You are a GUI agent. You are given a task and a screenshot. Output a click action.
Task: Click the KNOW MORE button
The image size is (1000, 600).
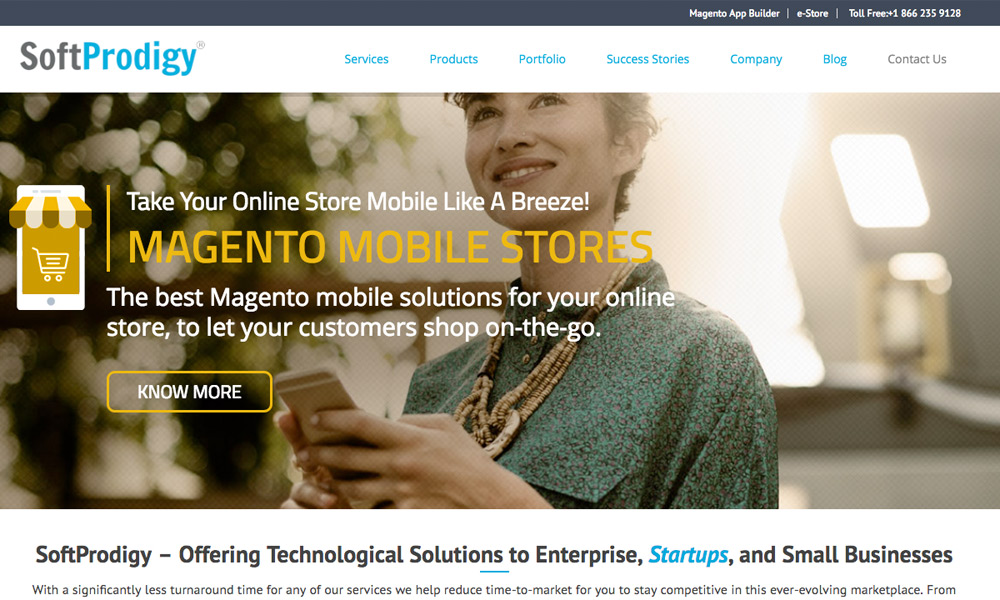[x=189, y=391]
